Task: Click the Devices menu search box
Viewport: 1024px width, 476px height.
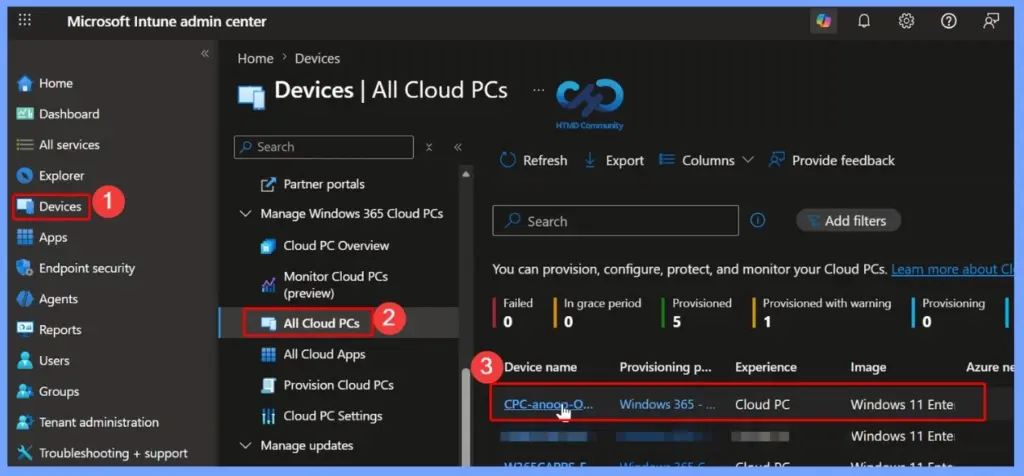Action: pyautogui.click(x=324, y=147)
